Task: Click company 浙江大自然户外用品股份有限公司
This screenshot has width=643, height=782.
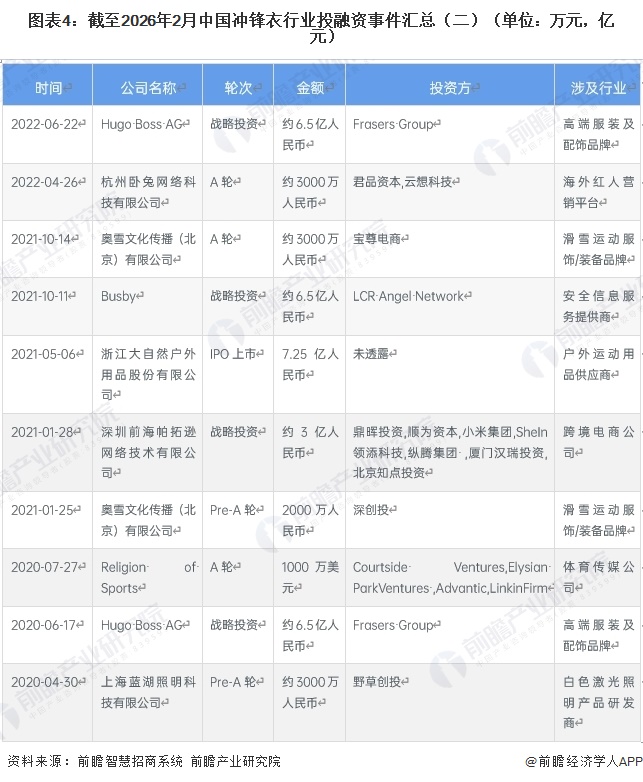Action: tap(148, 374)
